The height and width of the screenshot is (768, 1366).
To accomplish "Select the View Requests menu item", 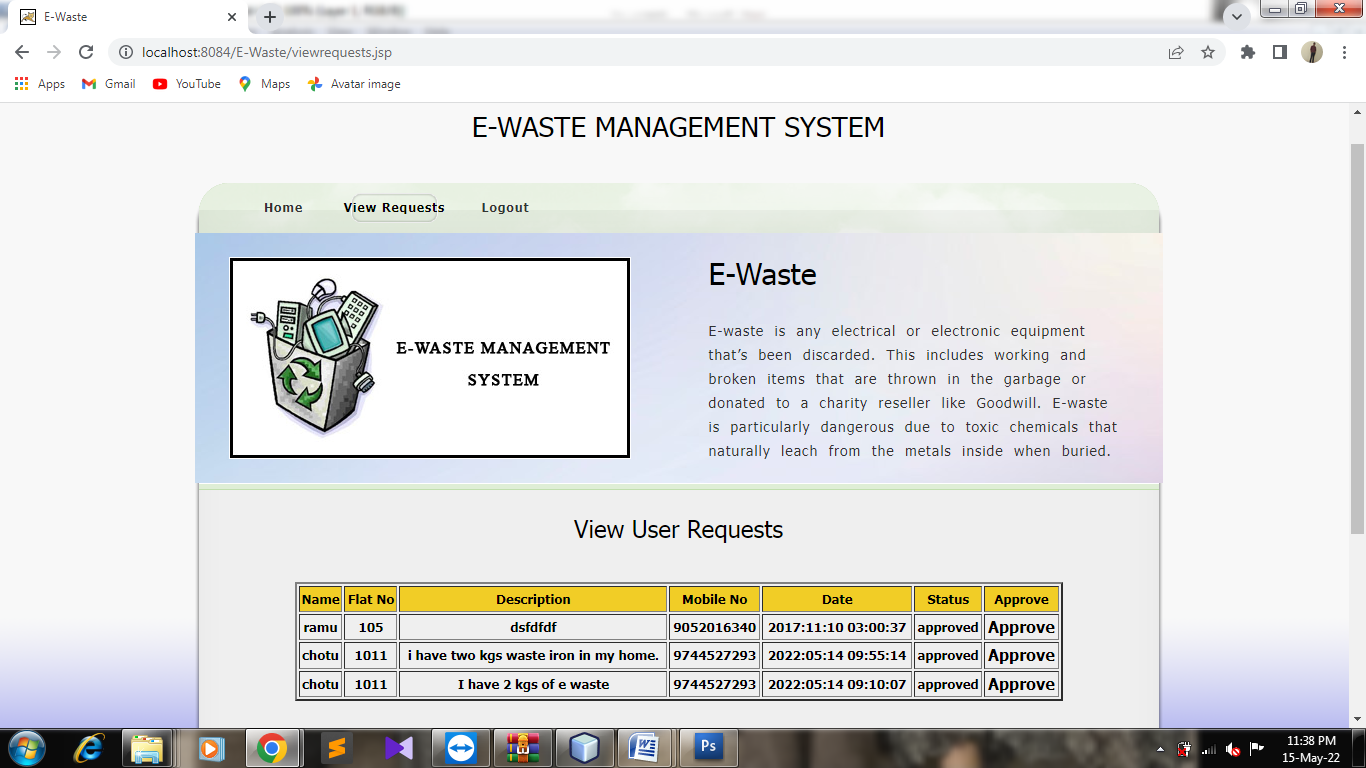I will coord(394,208).
